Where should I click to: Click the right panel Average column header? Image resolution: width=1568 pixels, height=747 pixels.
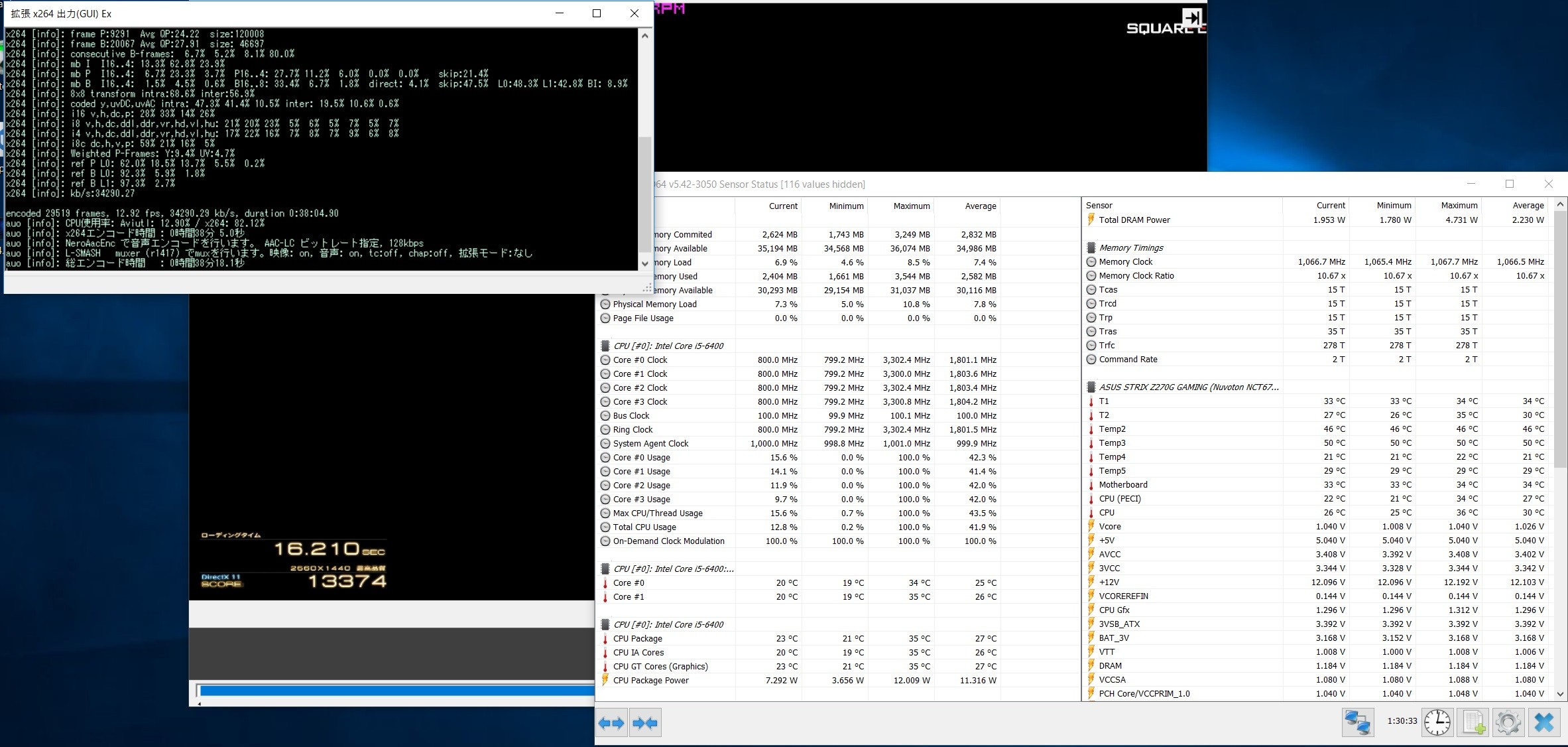[1516, 206]
